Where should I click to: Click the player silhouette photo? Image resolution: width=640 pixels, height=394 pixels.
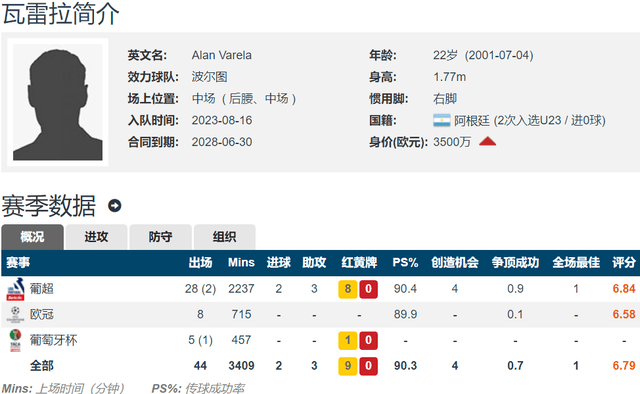(x=58, y=102)
